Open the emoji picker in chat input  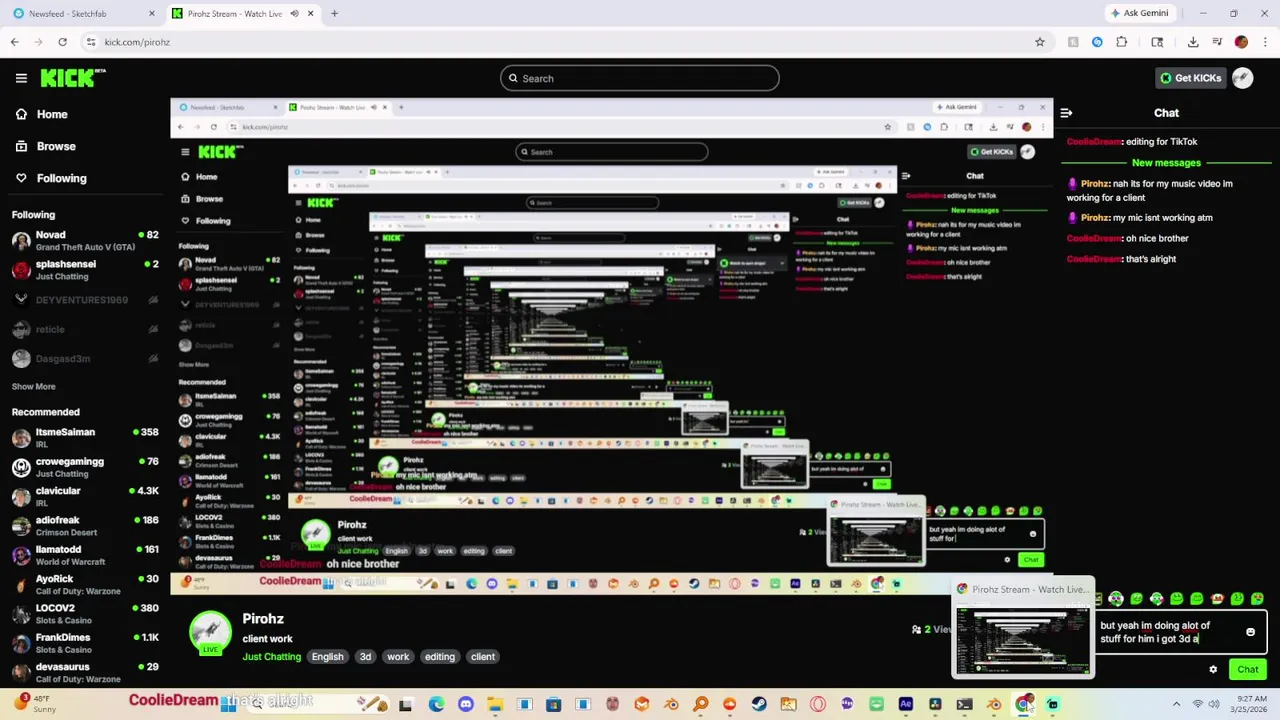[x=1250, y=632]
